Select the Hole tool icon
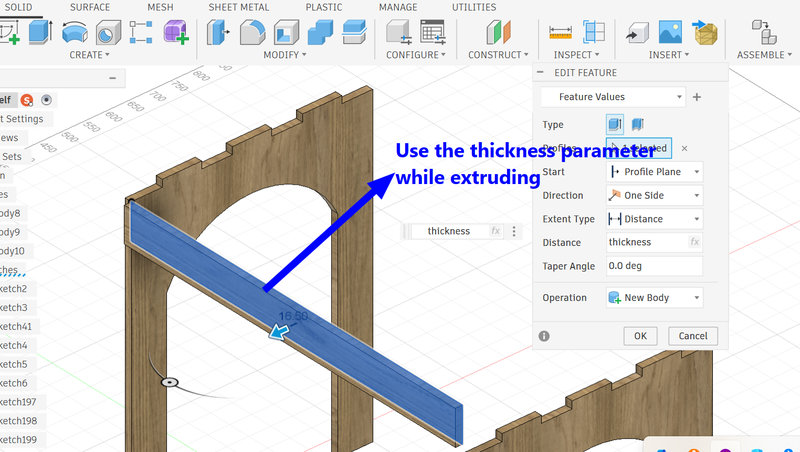The height and width of the screenshot is (452, 800). [108, 32]
